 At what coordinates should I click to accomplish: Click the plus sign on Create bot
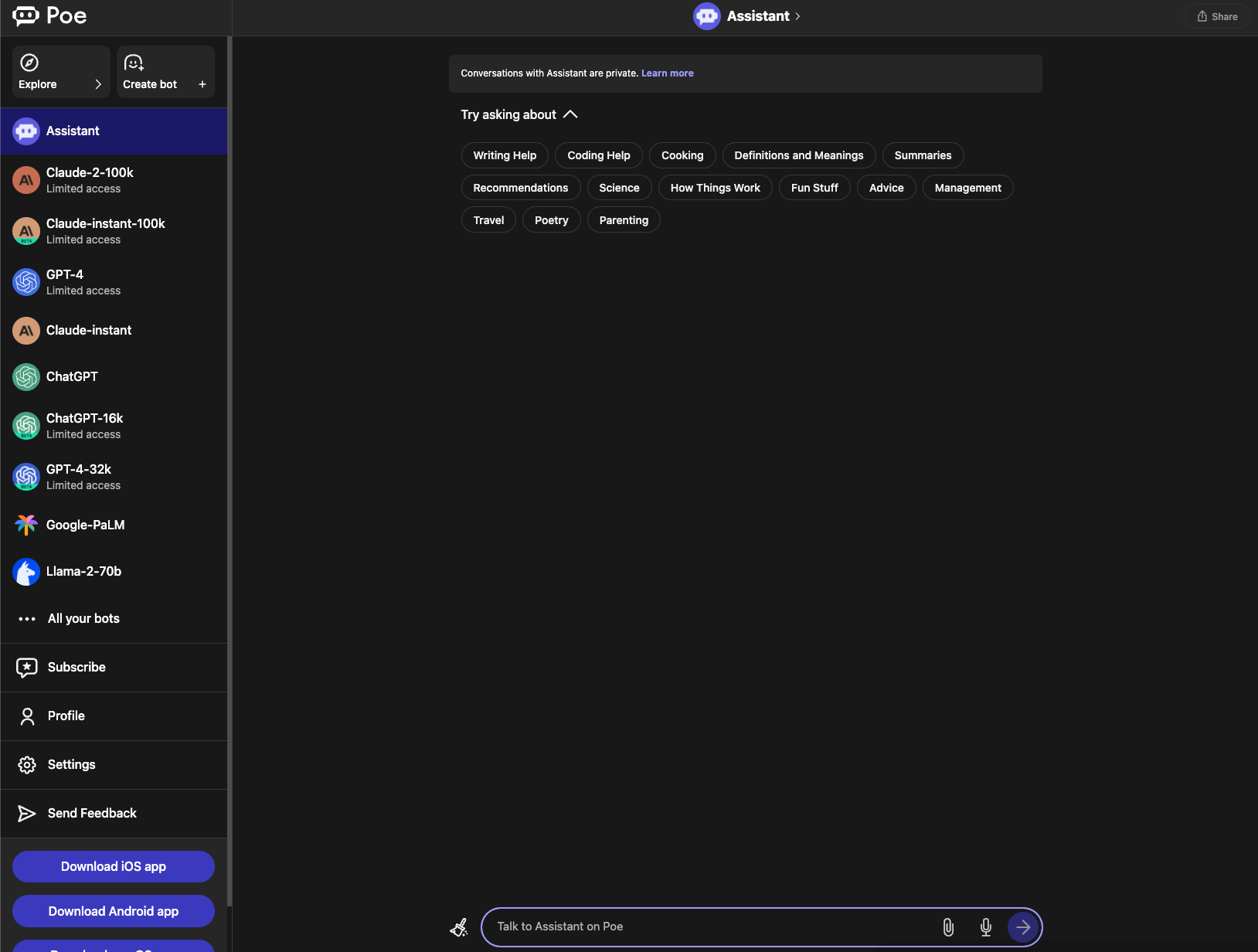pos(202,84)
